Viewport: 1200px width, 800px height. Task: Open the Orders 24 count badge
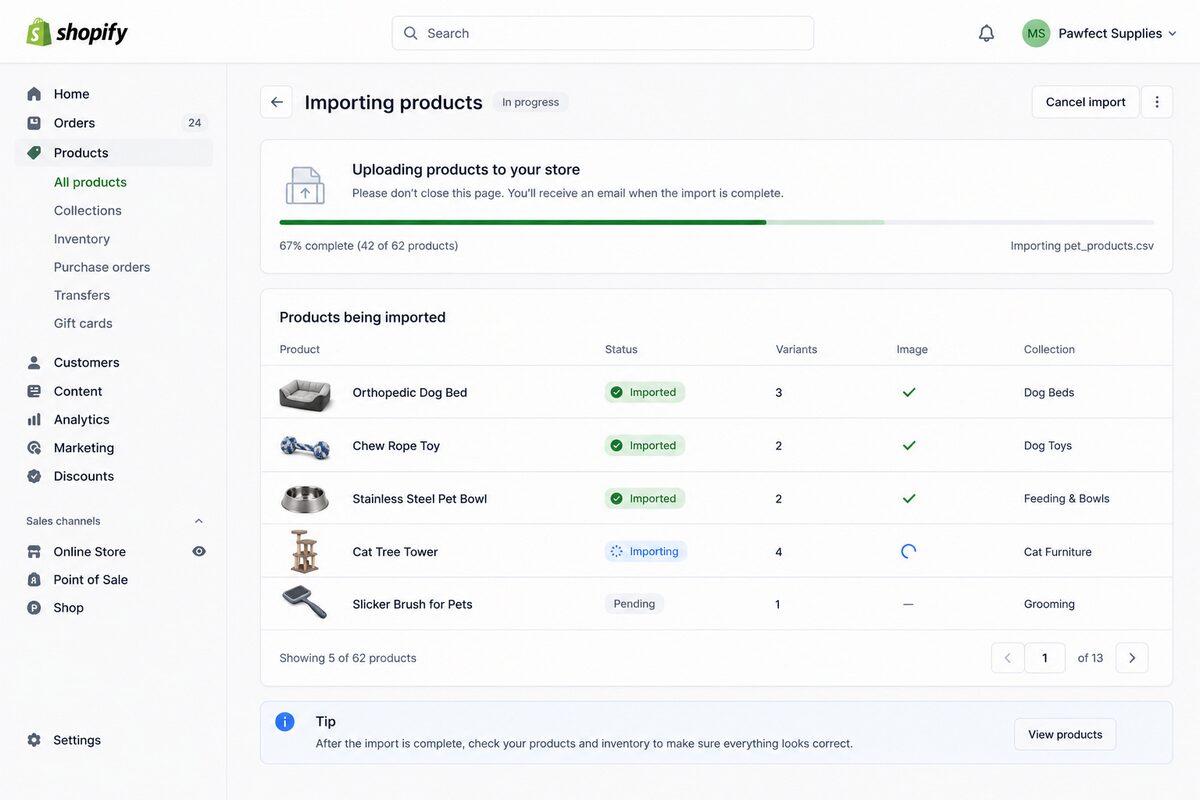(x=194, y=123)
